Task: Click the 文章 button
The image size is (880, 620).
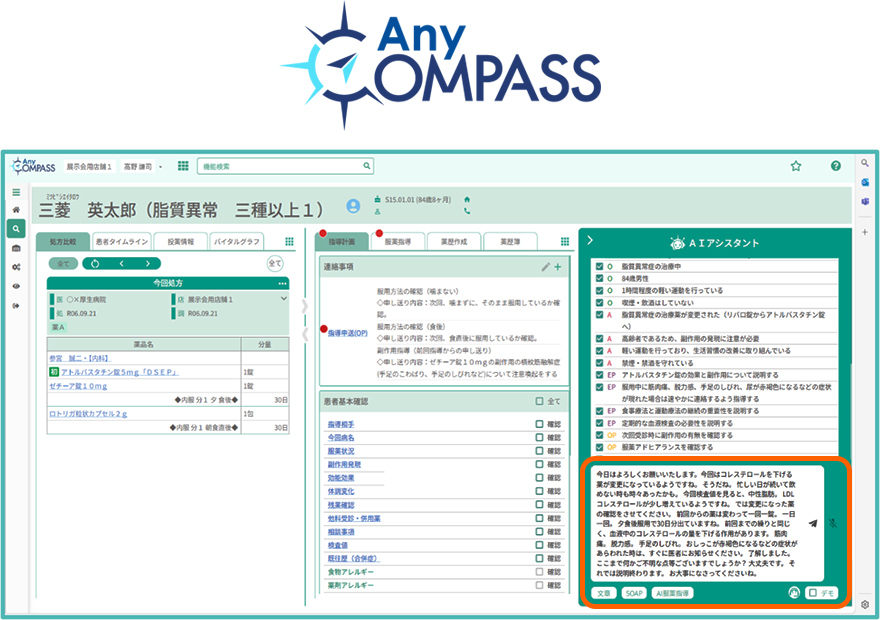Action: pos(603,593)
